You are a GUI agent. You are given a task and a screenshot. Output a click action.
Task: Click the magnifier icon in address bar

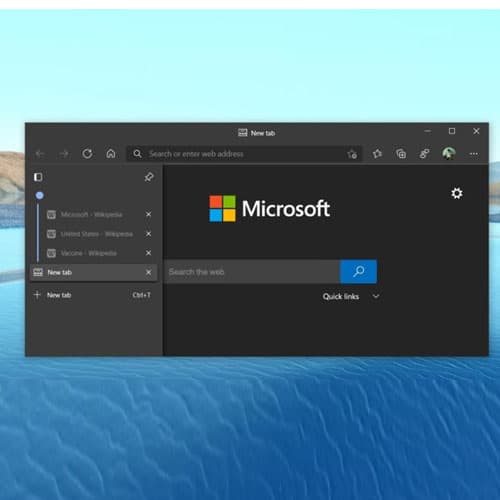(x=137, y=154)
